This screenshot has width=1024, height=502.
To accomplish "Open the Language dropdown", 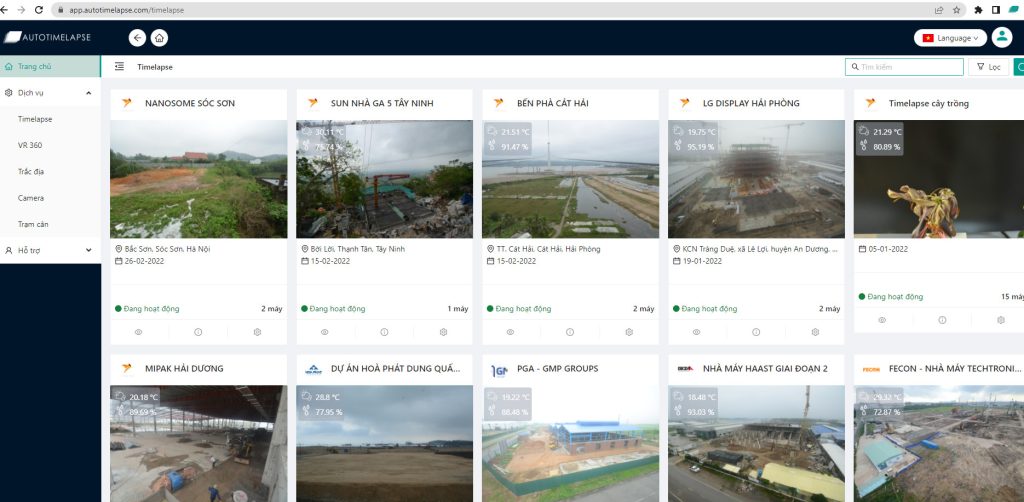I will pyautogui.click(x=950, y=38).
